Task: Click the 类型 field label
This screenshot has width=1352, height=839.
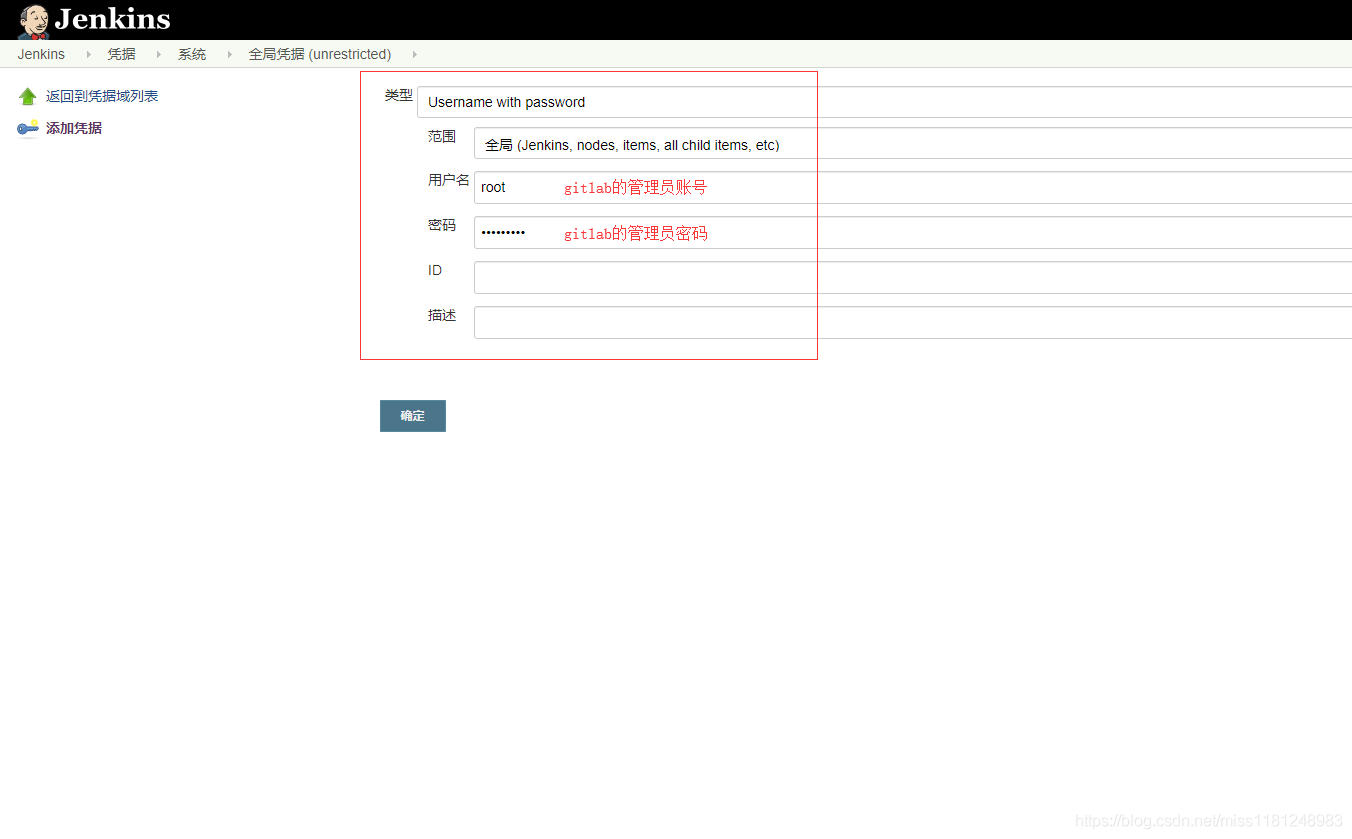Action: (x=399, y=95)
